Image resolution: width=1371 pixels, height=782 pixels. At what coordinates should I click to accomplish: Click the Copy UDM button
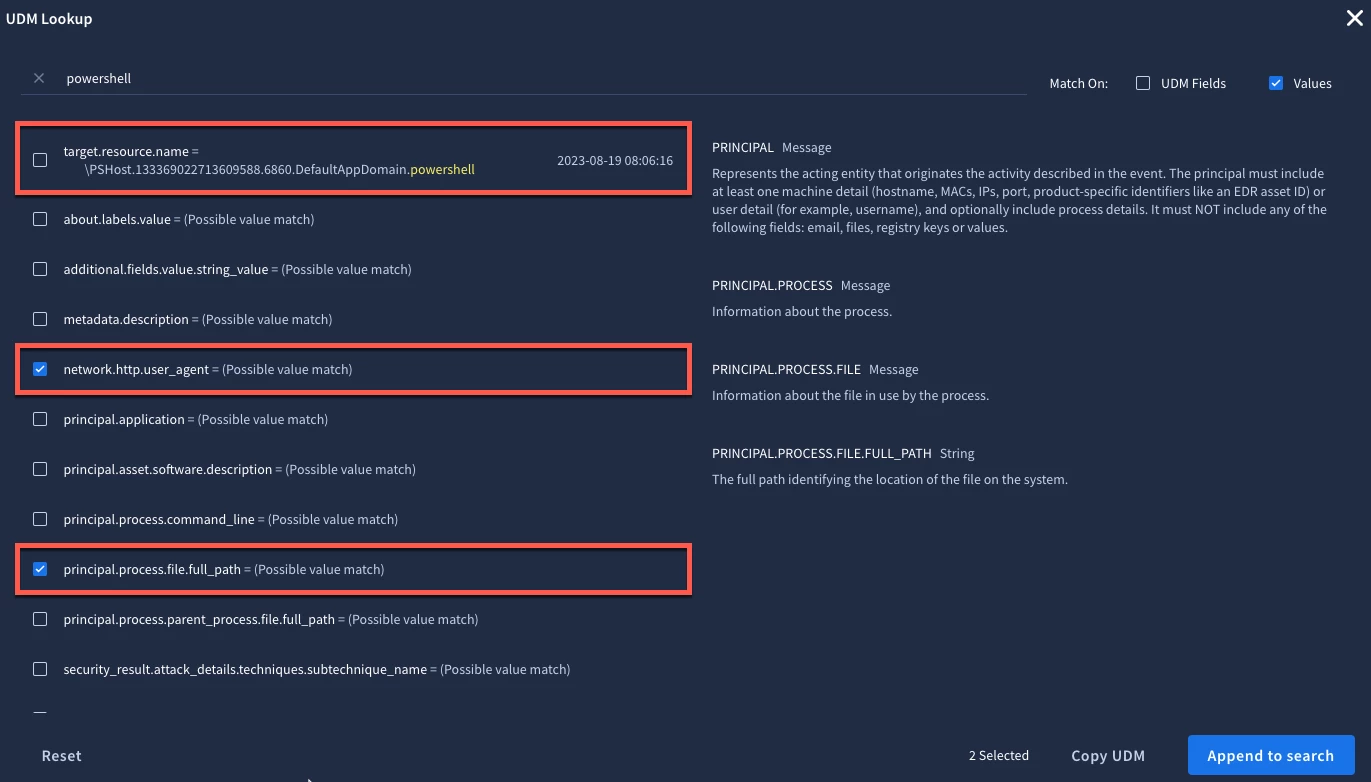pos(1108,756)
